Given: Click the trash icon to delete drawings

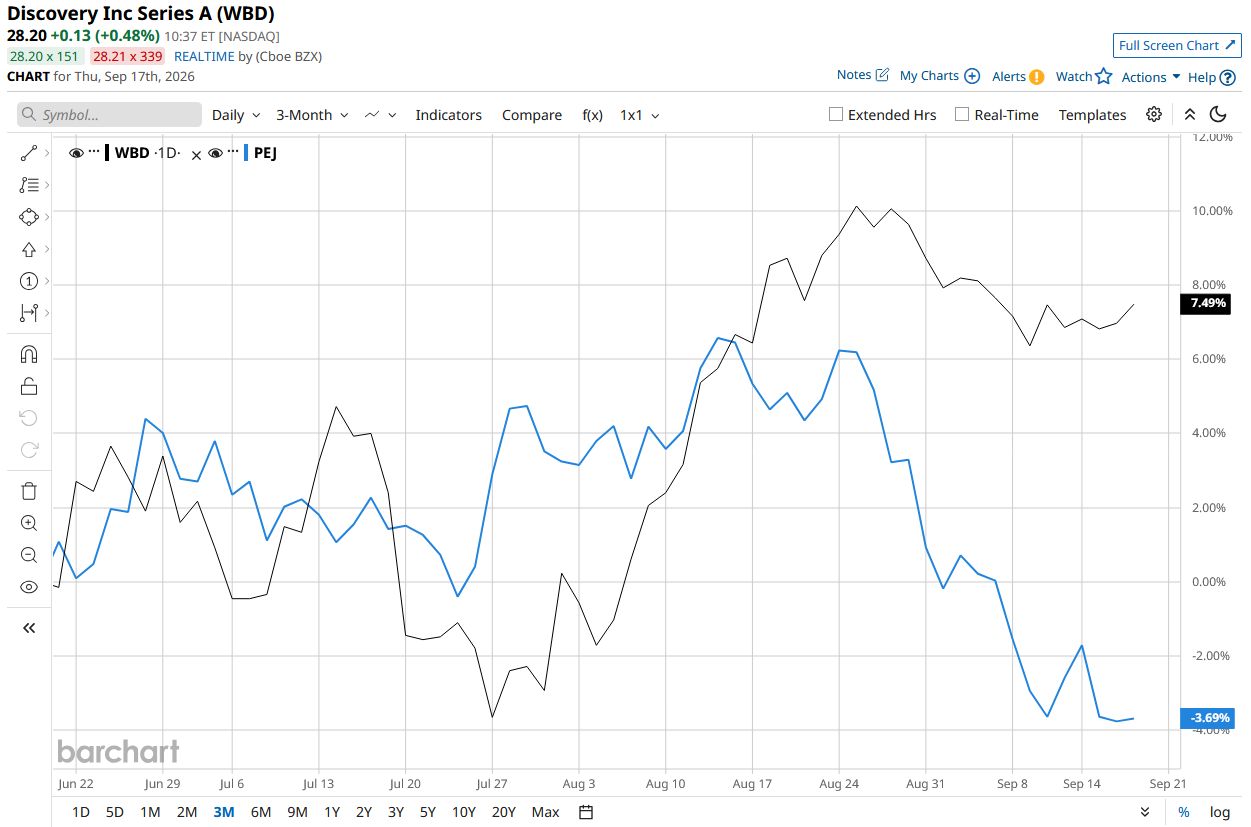Looking at the screenshot, I should [28, 490].
